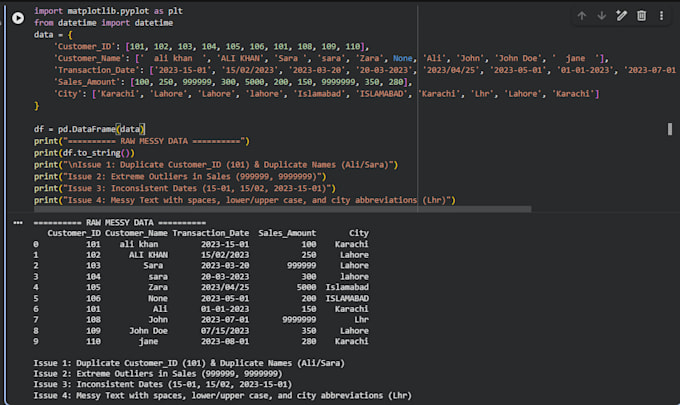Click the date '20-03-2023' in output row 3

pos(225,276)
